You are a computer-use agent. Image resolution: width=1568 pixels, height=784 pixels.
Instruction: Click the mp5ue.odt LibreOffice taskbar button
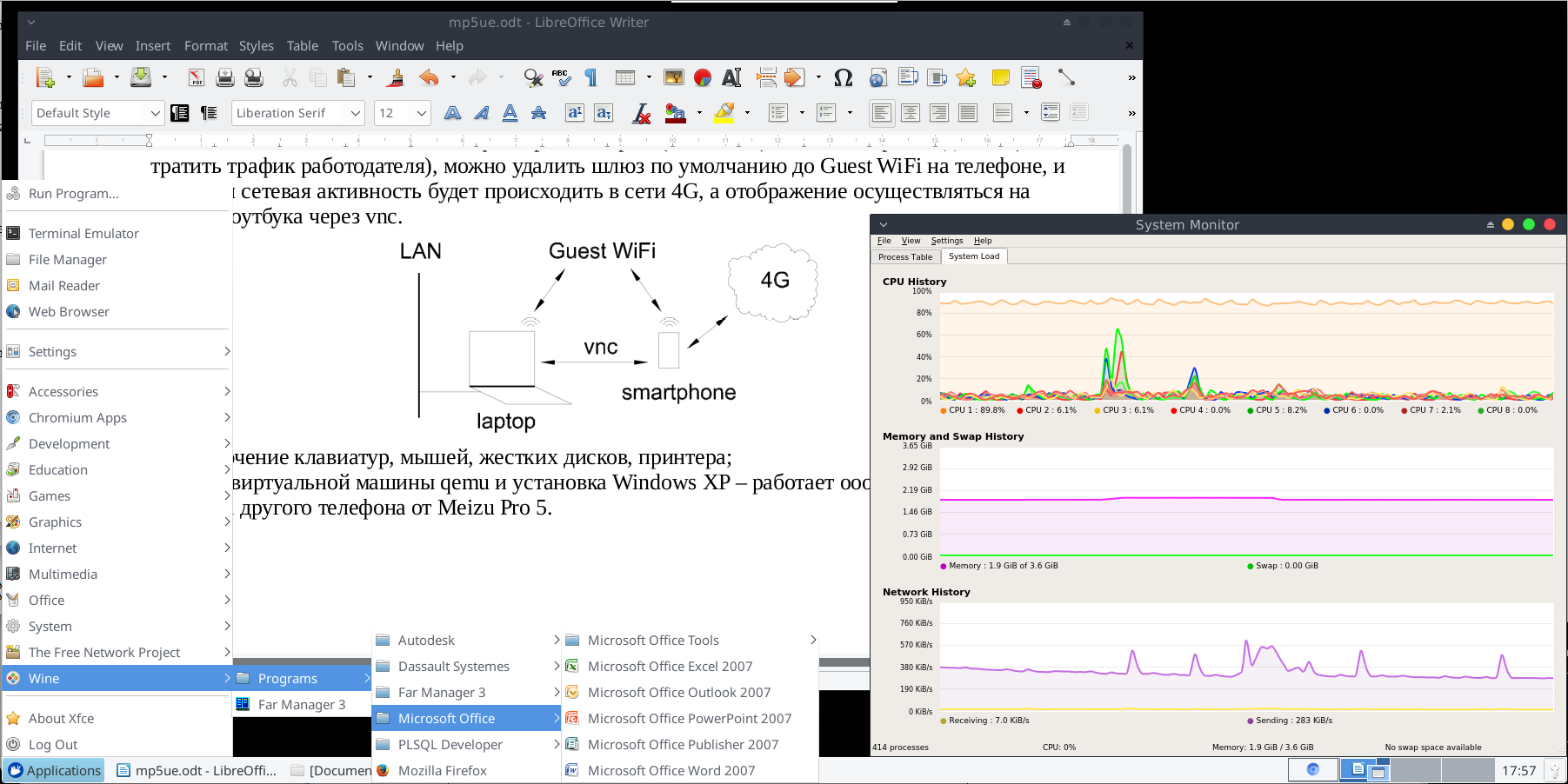click(197, 771)
